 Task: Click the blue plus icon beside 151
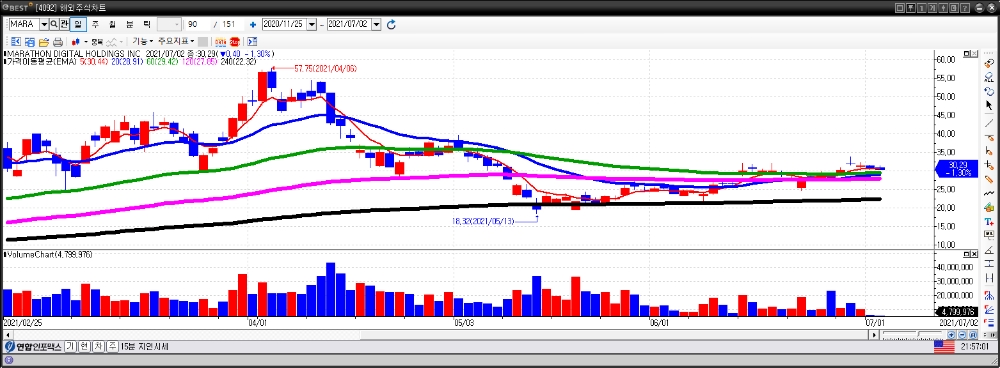(x=253, y=24)
